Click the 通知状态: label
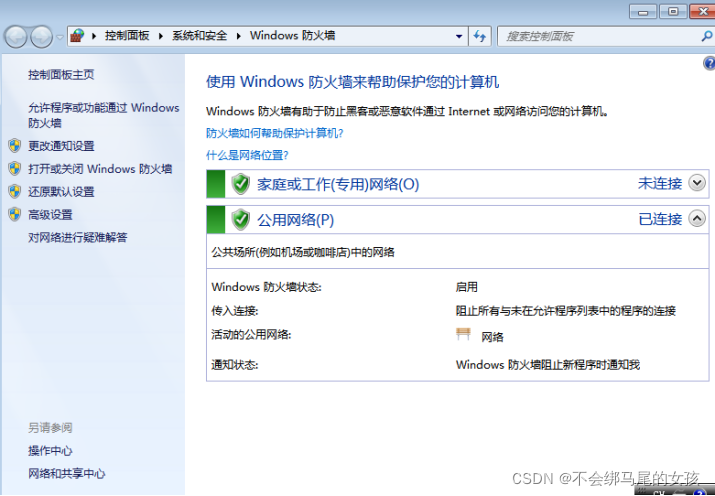 click(x=234, y=365)
